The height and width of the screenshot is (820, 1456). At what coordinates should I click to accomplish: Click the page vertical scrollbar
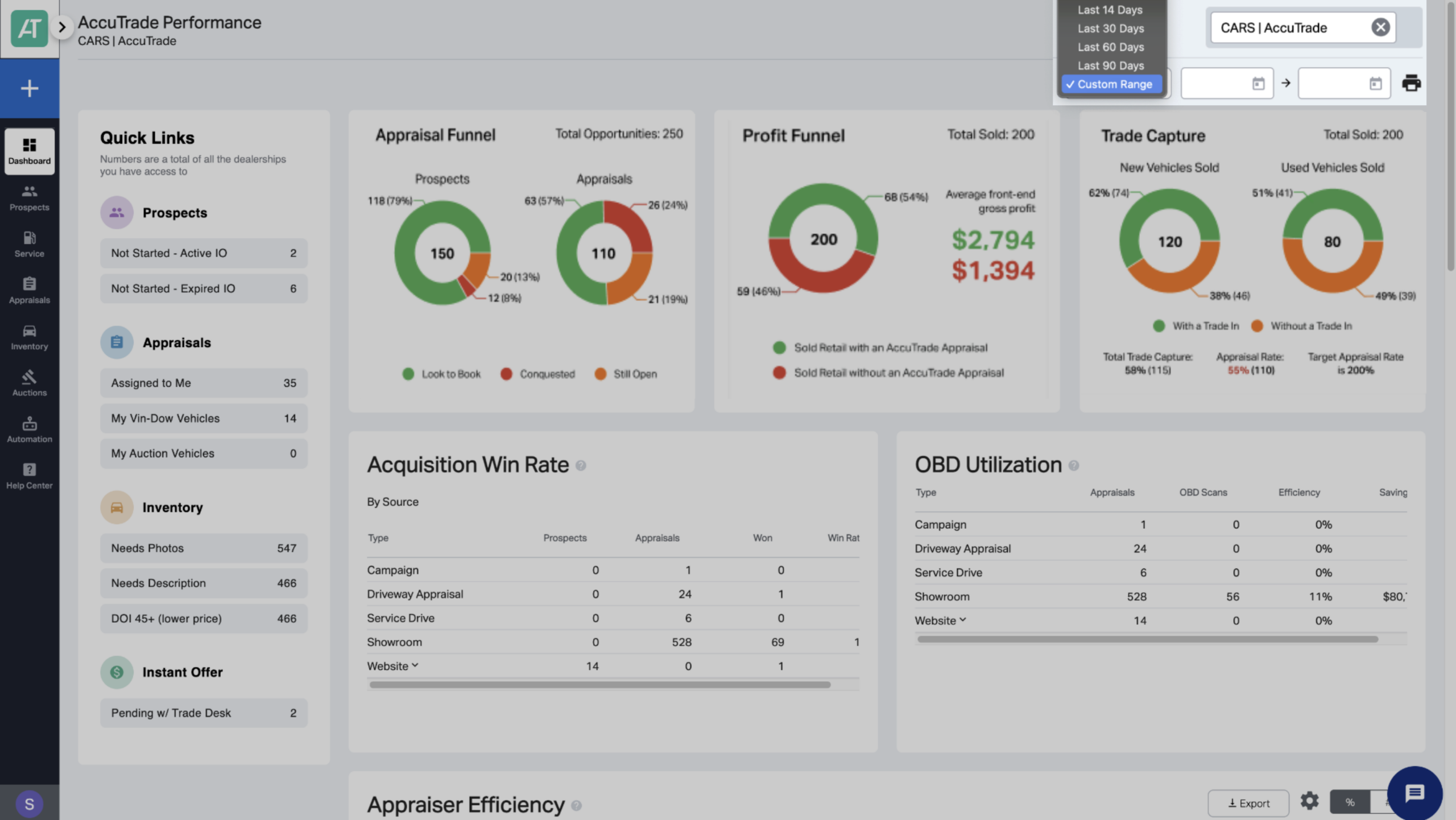tap(1450, 136)
